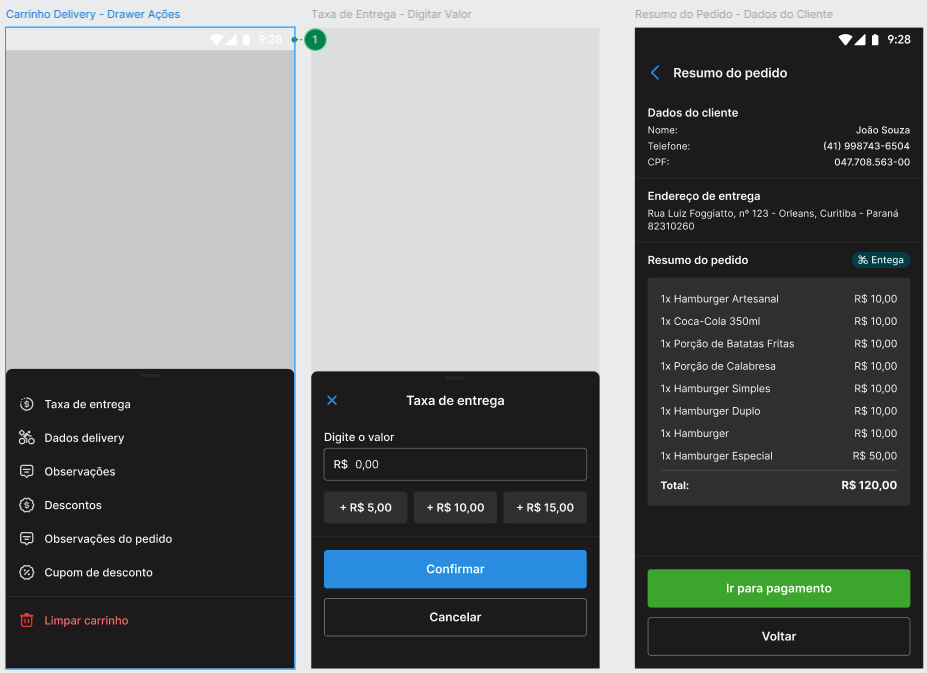The height and width of the screenshot is (673, 927).
Task: Go back using the Resumo do pedido arrow
Action: pyautogui.click(x=655, y=73)
